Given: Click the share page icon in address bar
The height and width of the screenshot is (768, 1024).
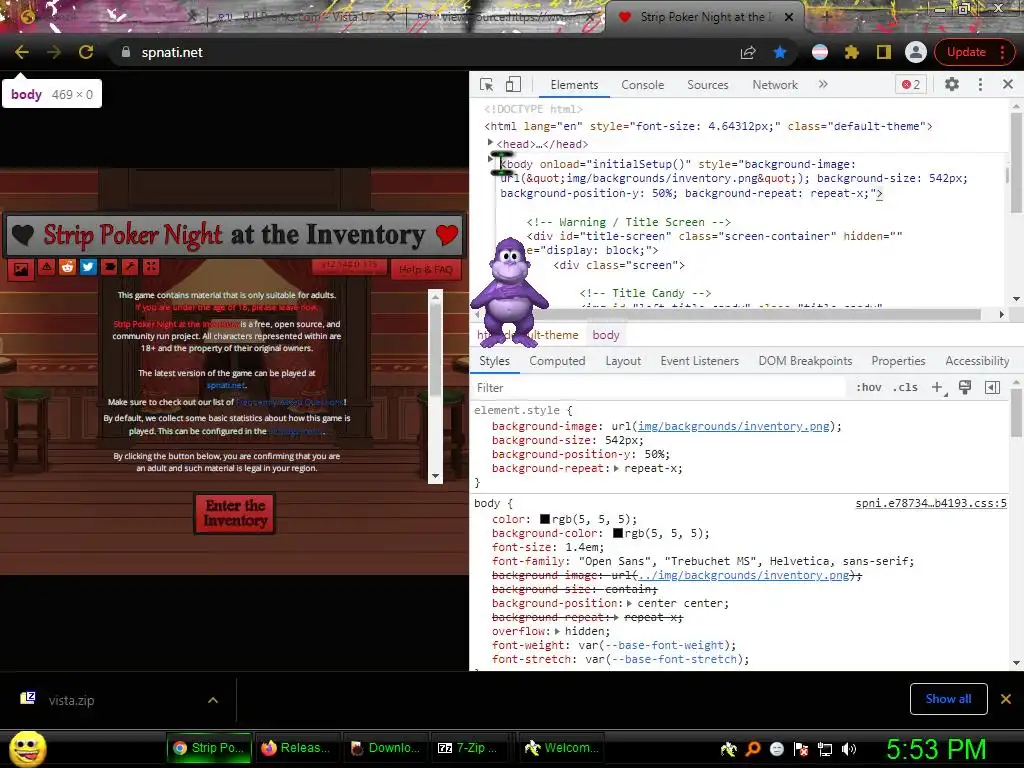Looking at the screenshot, I should tap(748, 52).
